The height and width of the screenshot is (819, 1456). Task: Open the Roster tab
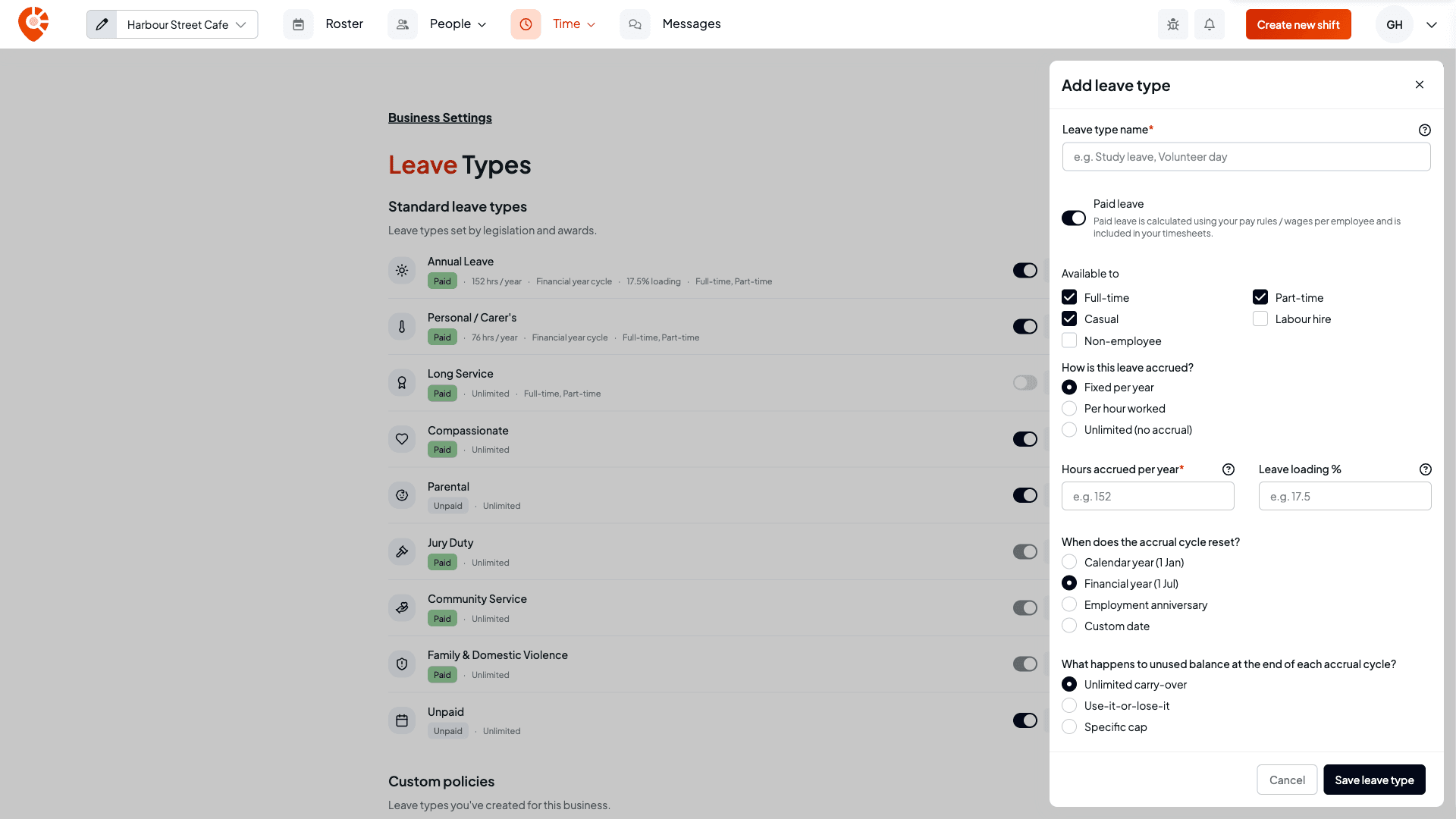[344, 24]
